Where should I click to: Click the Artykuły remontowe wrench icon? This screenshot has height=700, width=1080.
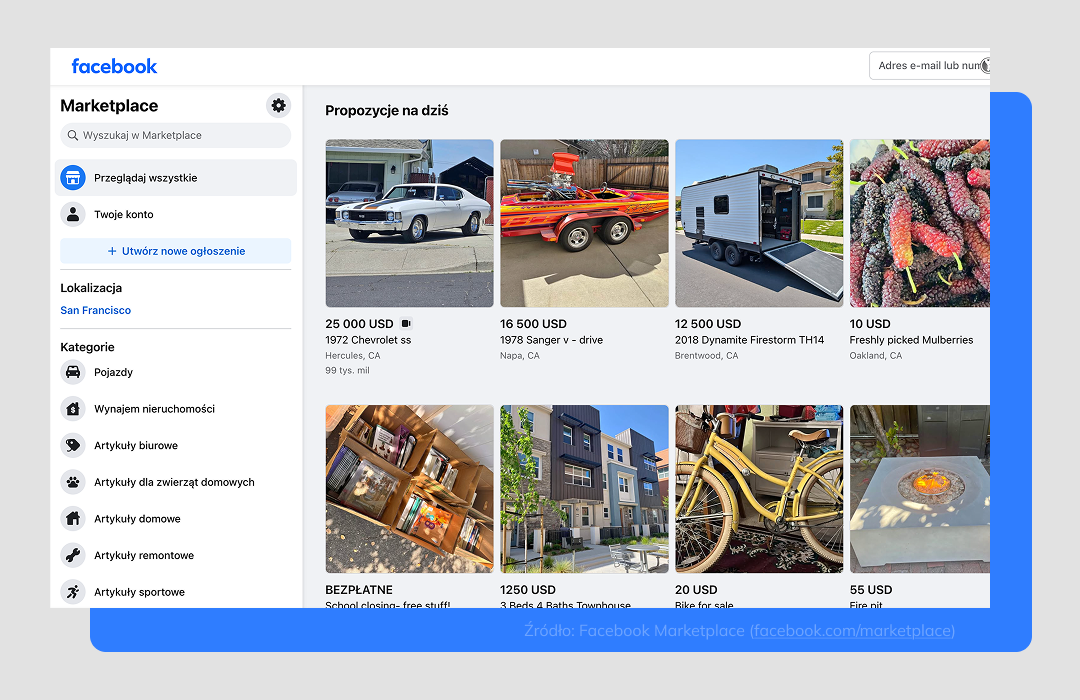tap(72, 555)
